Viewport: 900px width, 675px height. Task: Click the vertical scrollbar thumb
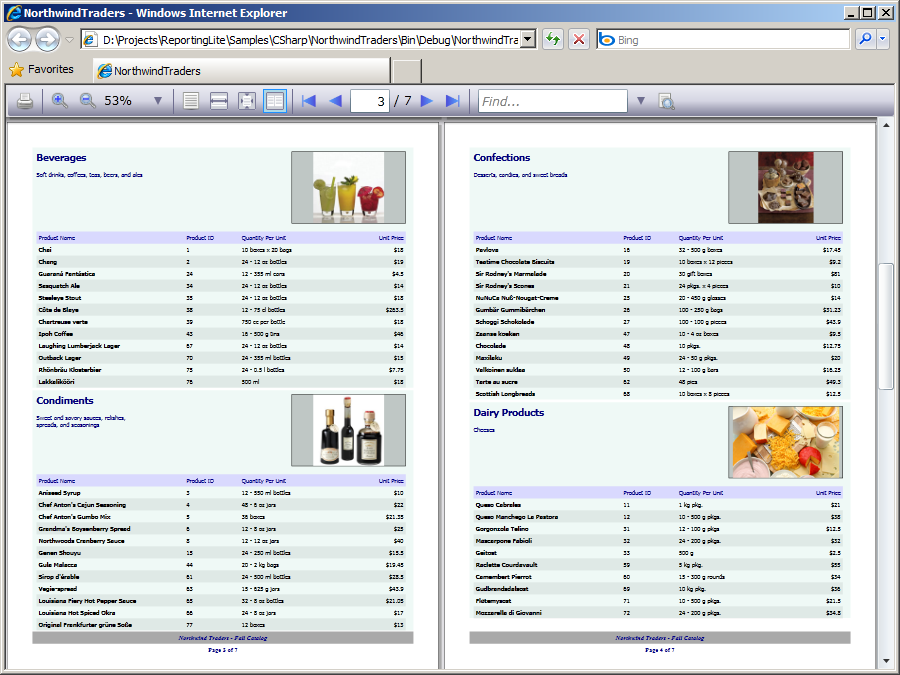point(886,326)
